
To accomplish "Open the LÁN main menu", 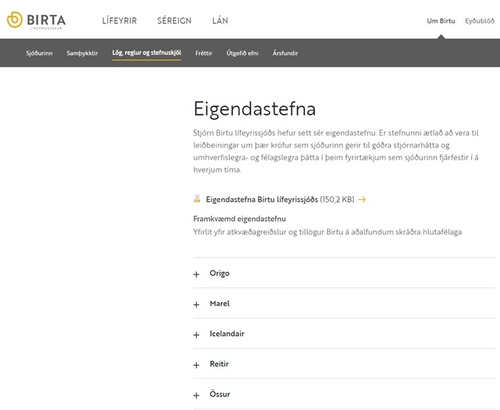I will pos(220,21).
